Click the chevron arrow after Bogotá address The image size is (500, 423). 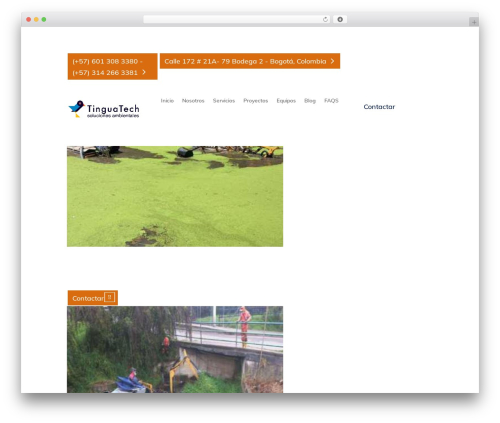[x=332, y=61]
